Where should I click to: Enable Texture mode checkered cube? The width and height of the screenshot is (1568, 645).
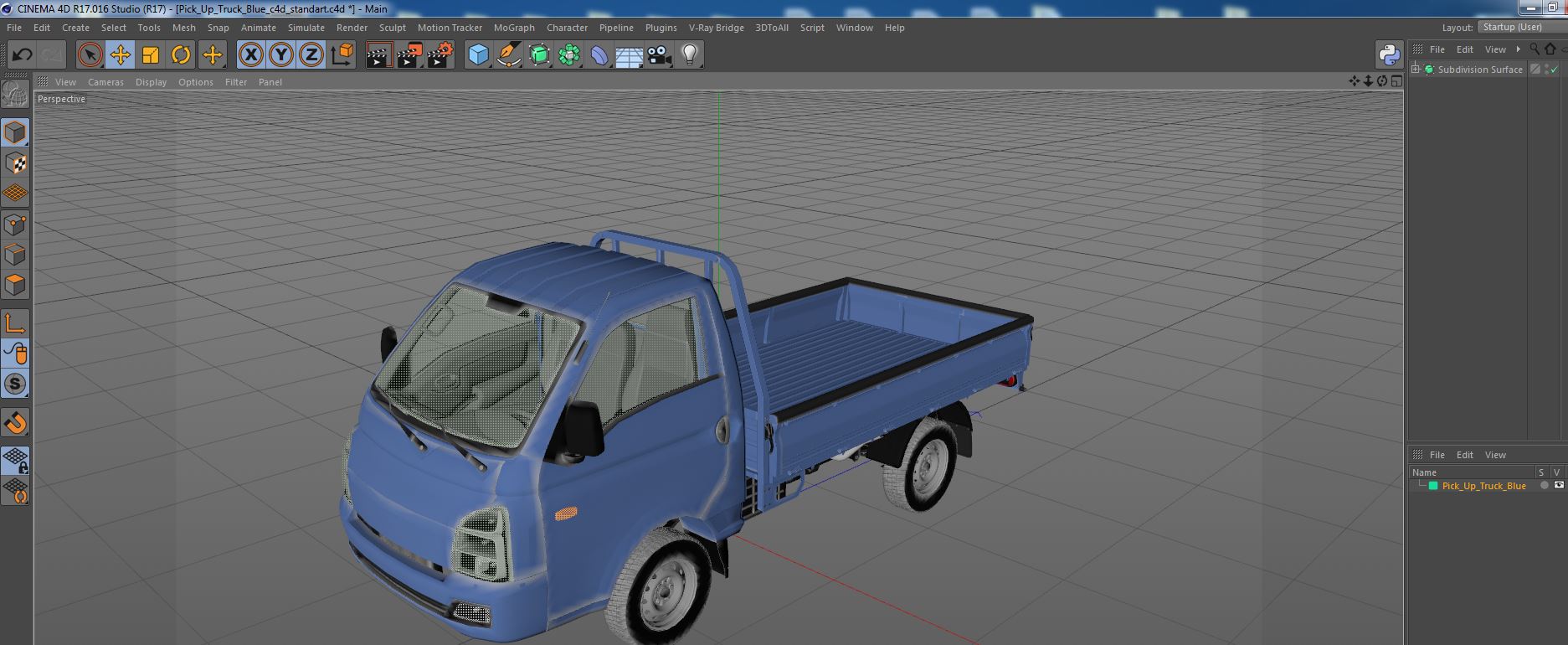[15, 163]
